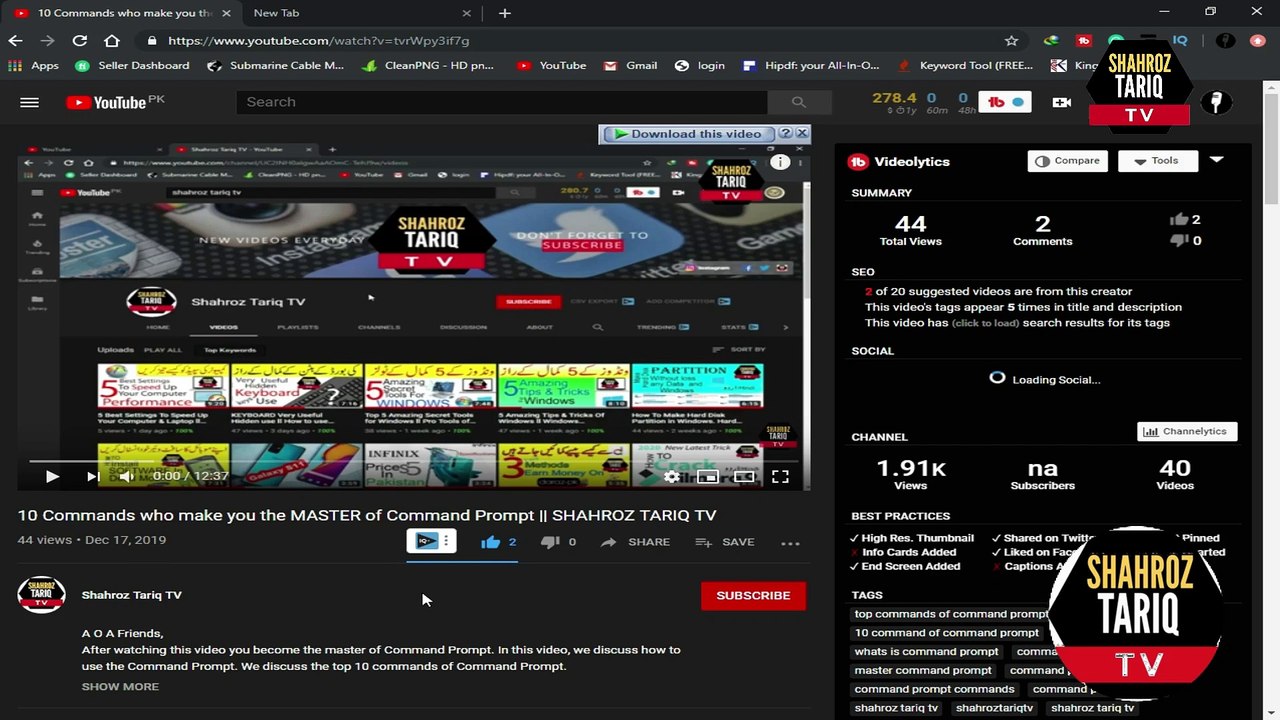Switch to miniplayer mode
The width and height of the screenshot is (1280, 720).
pos(708,477)
